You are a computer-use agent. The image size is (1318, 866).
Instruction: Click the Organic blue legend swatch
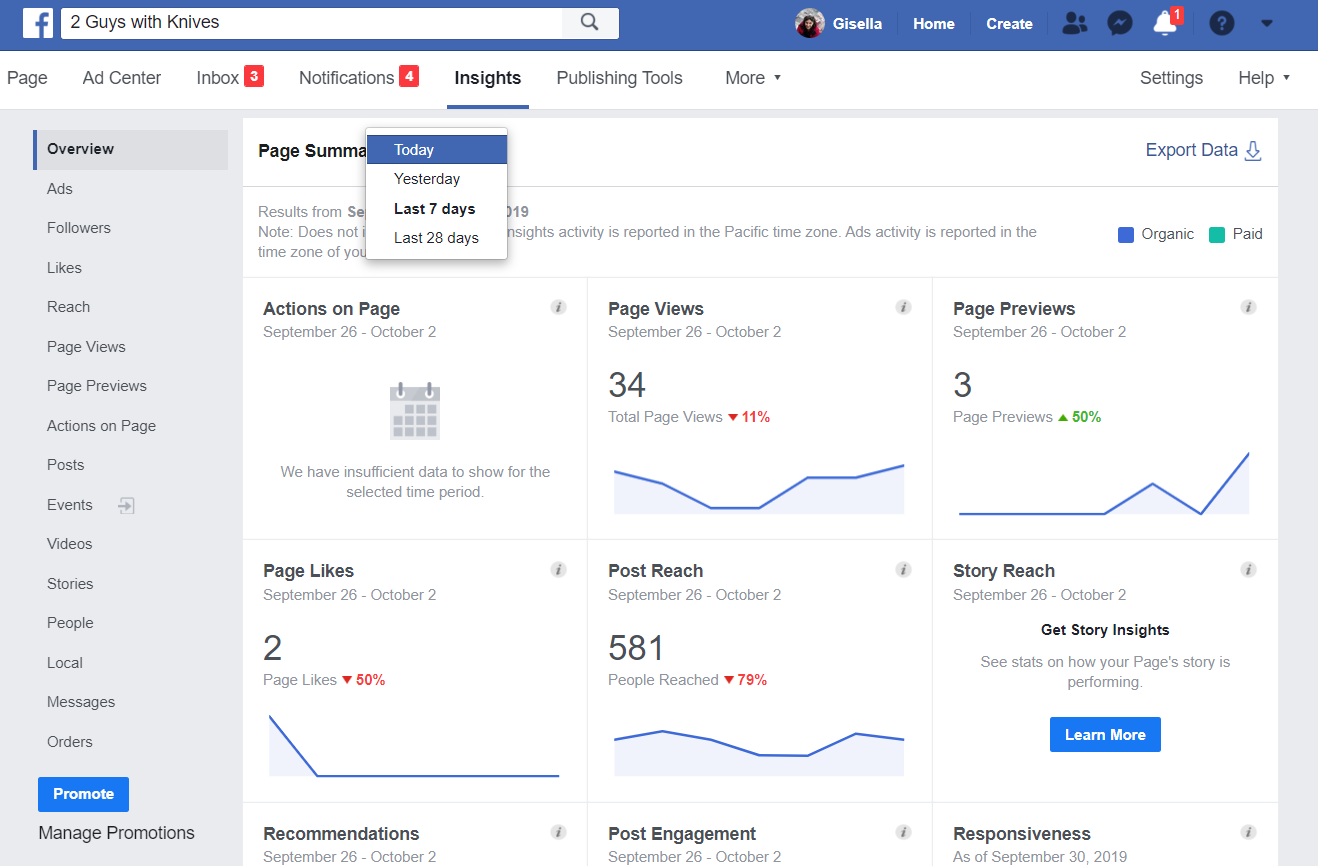[1126, 235]
